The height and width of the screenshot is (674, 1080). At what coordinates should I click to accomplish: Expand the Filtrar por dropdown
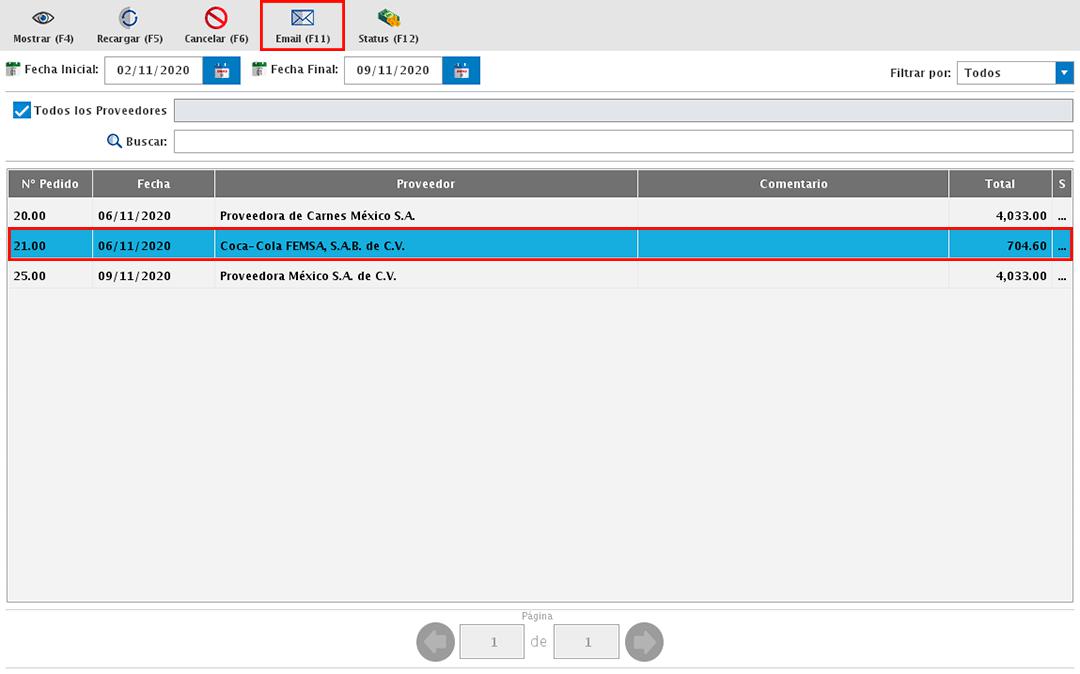coord(1064,73)
